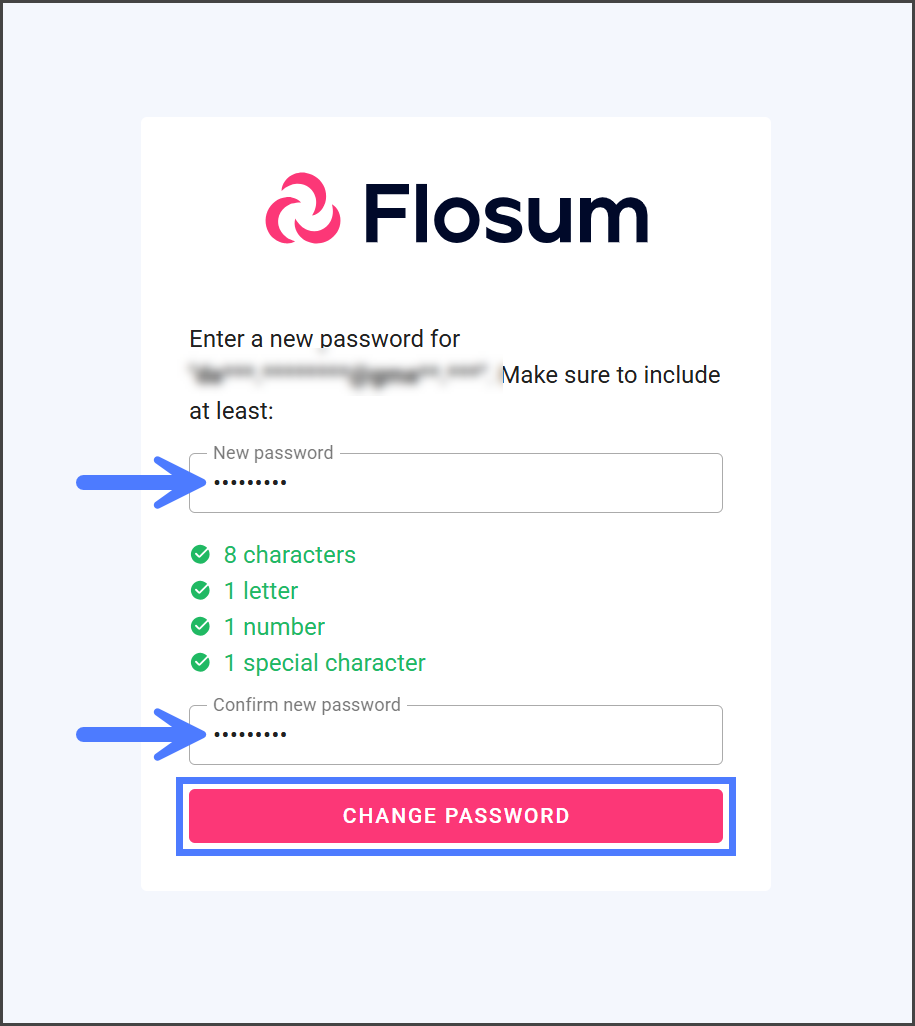Click the "New password" field label
Viewport: 915px width, 1026px height.
tap(273, 453)
